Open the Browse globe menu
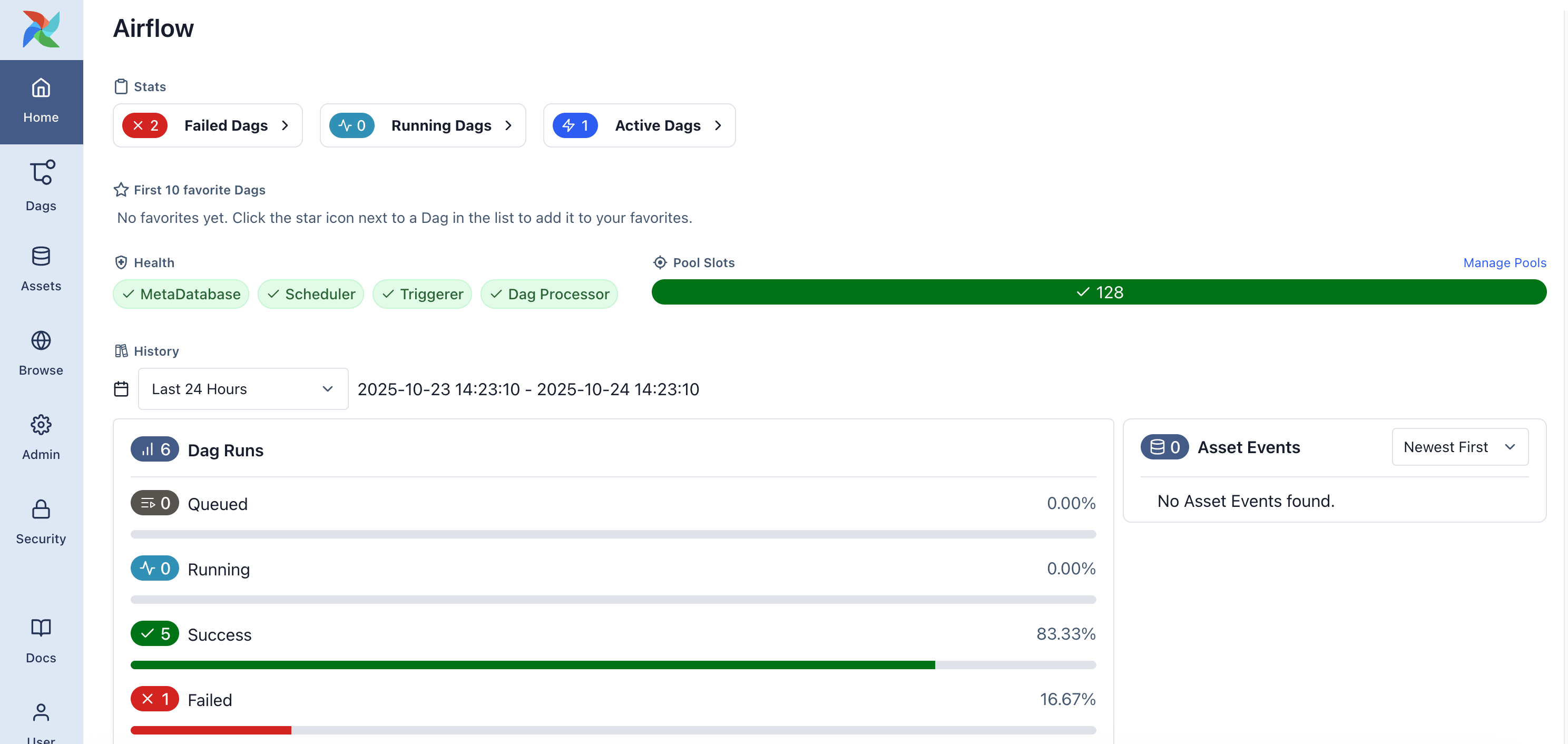 pyautogui.click(x=41, y=353)
